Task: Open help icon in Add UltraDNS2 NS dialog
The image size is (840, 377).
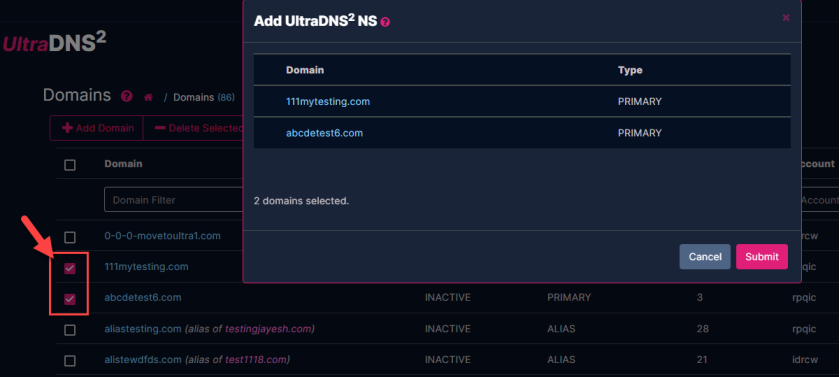Action: coord(385,22)
